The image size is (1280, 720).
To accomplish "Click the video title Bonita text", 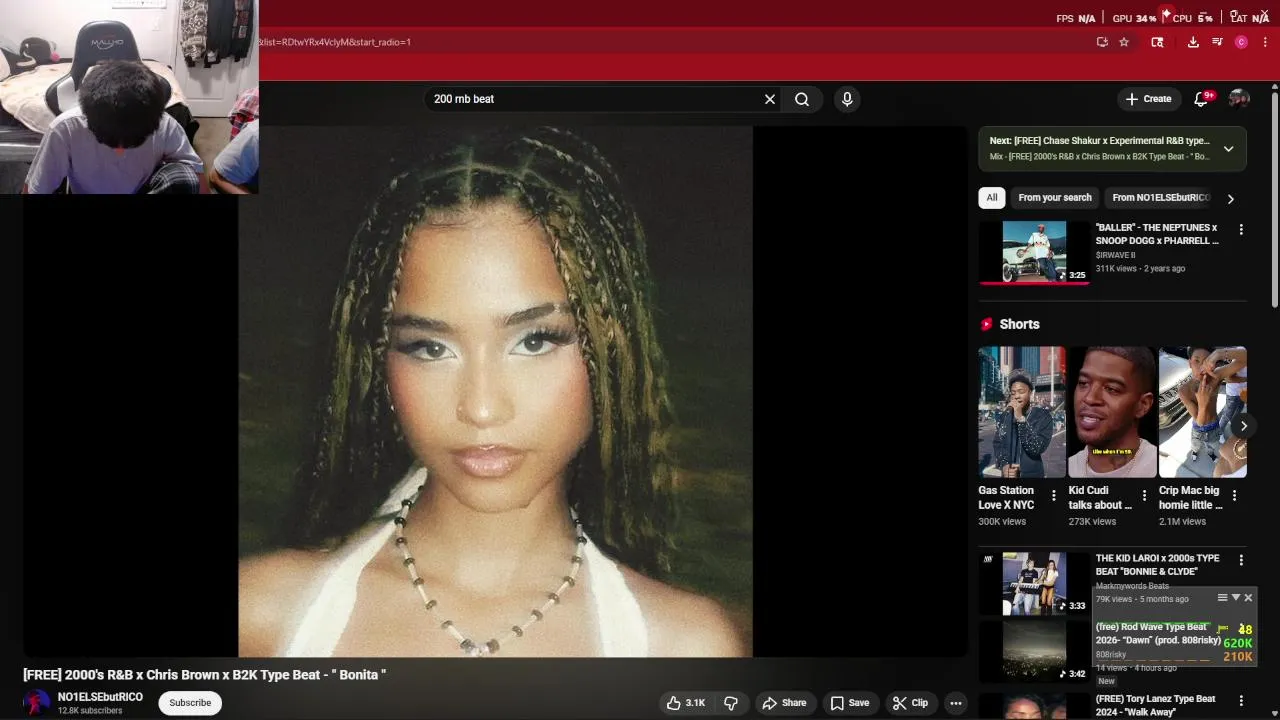I will [x=204, y=675].
